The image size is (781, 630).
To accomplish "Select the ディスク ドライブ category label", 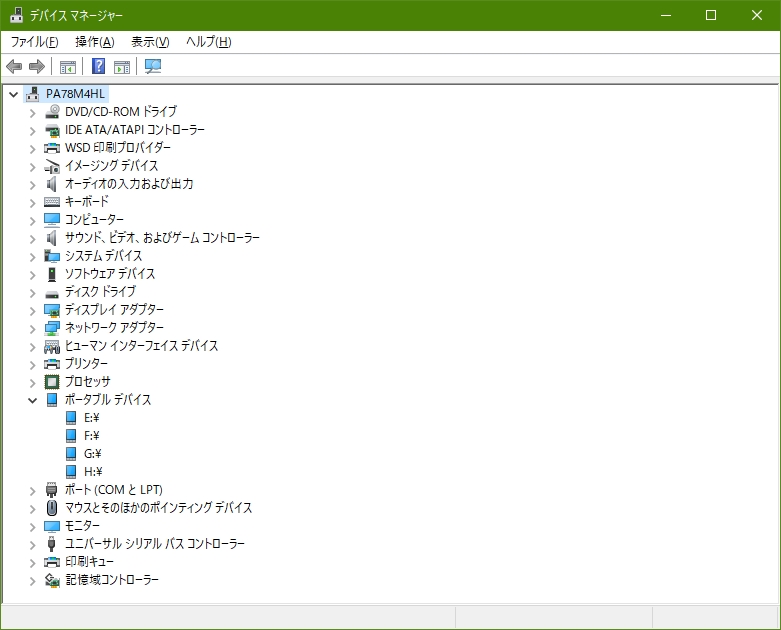I will [x=100, y=291].
